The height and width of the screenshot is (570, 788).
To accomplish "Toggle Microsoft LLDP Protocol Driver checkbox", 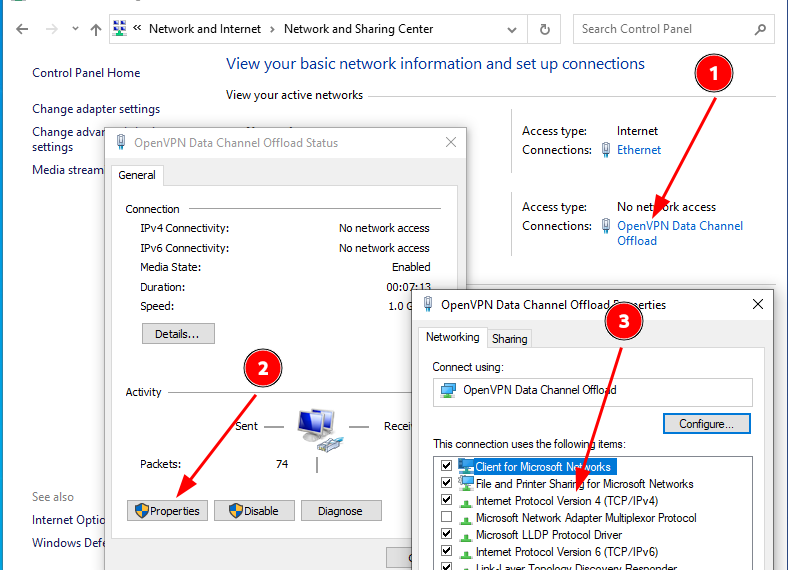I will [446, 533].
